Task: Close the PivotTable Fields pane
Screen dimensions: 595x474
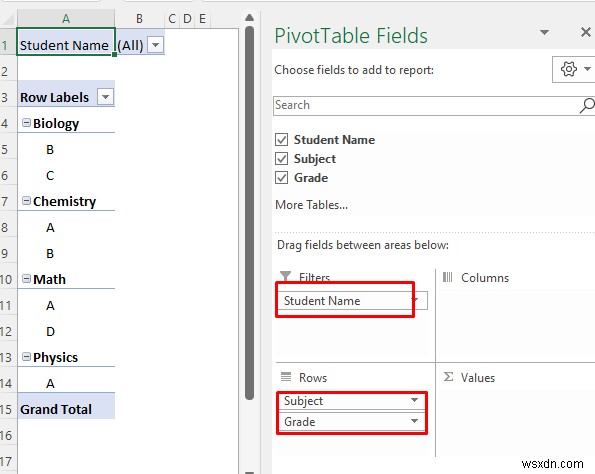Action: [586, 32]
